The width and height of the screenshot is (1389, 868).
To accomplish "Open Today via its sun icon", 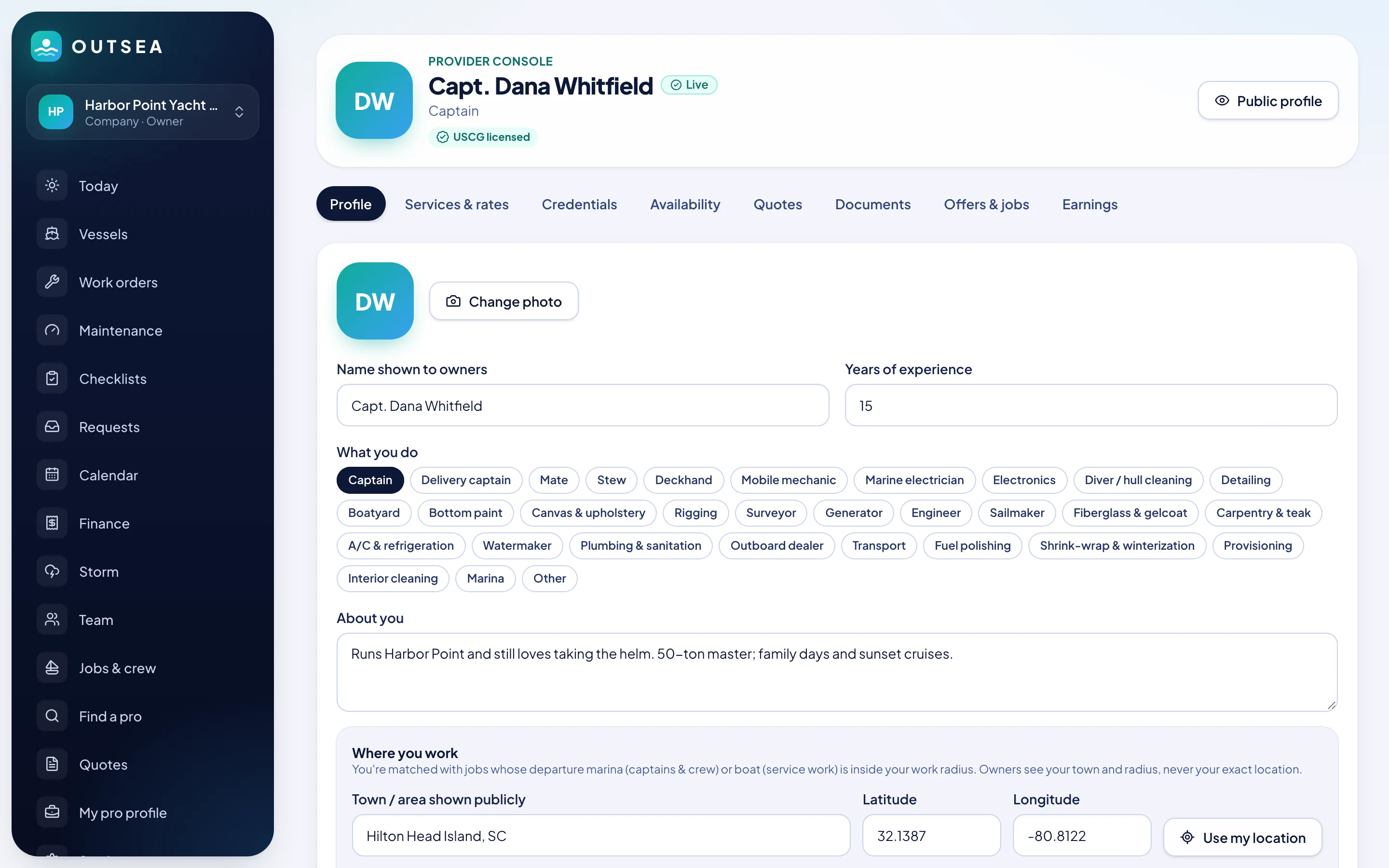I will [52, 186].
